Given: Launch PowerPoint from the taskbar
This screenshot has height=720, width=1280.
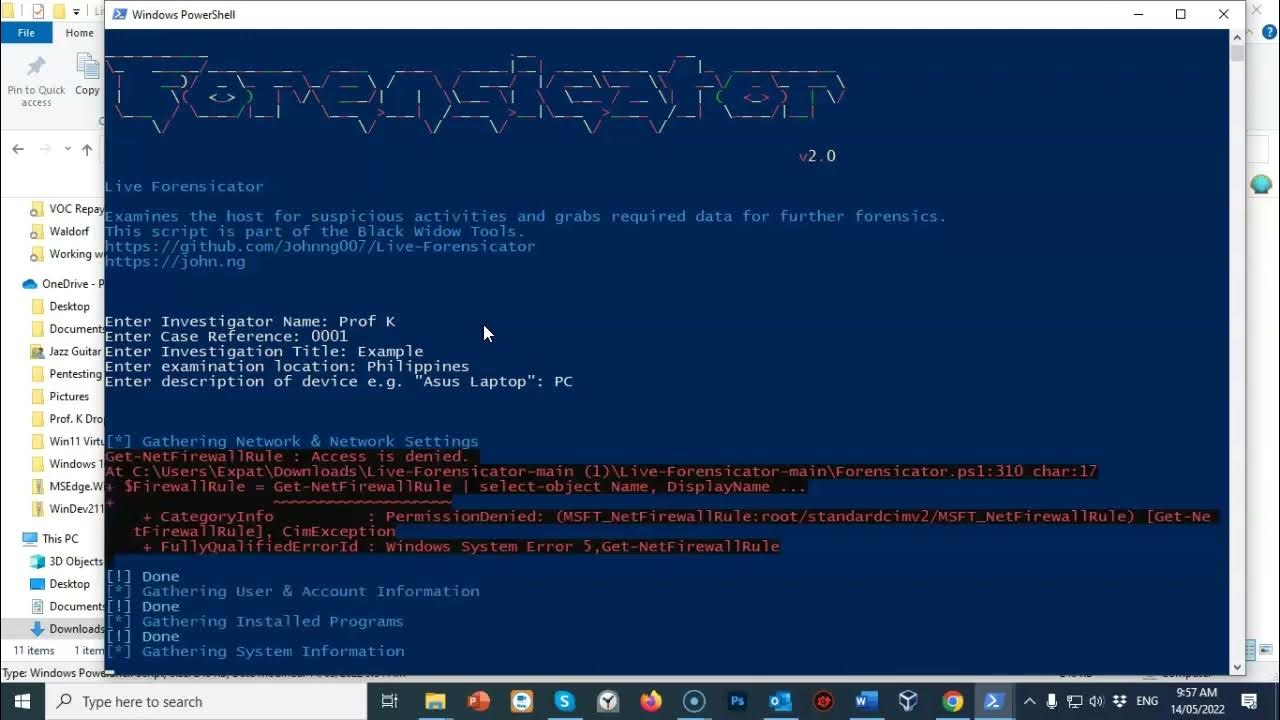Looking at the screenshot, I should point(479,701).
